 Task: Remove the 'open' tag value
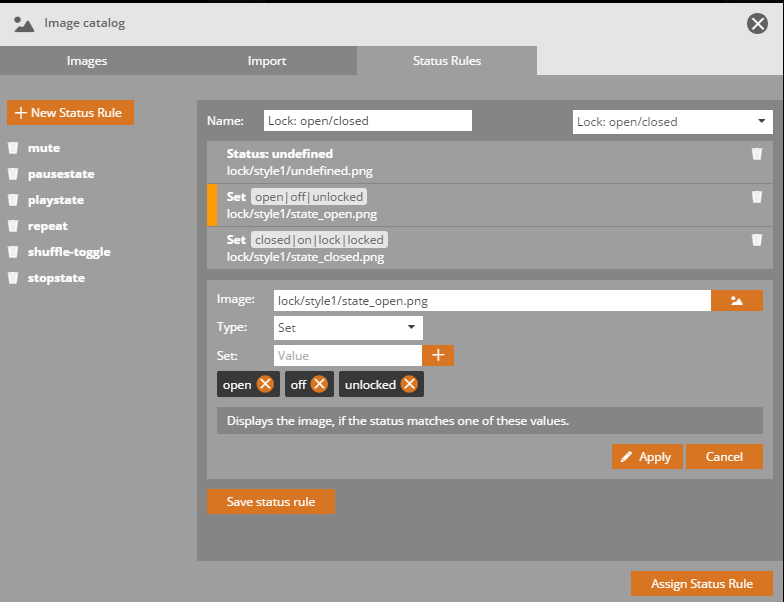pos(265,385)
